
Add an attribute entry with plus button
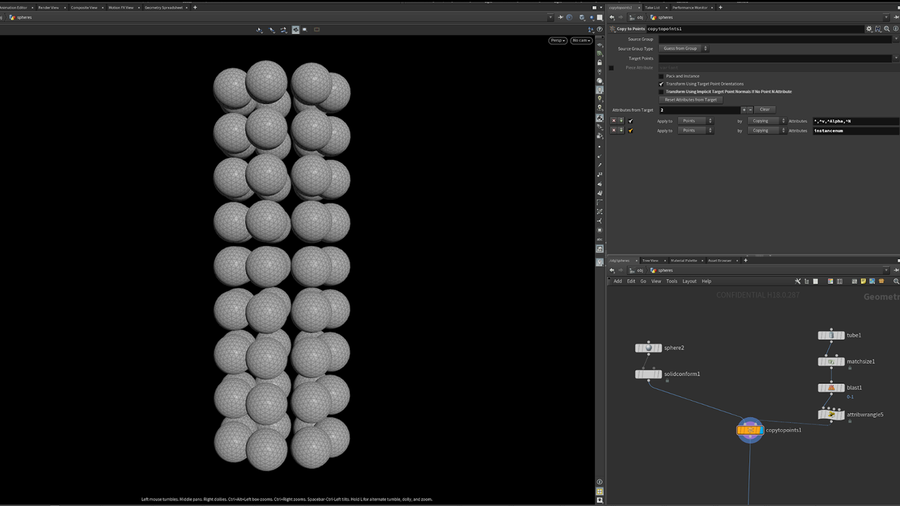click(744, 110)
